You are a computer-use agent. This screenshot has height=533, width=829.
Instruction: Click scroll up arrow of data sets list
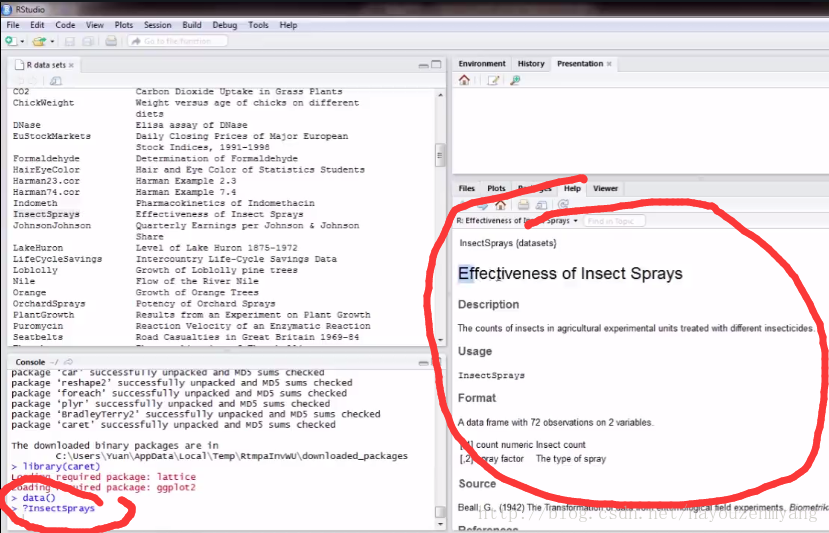pyautogui.click(x=440, y=95)
